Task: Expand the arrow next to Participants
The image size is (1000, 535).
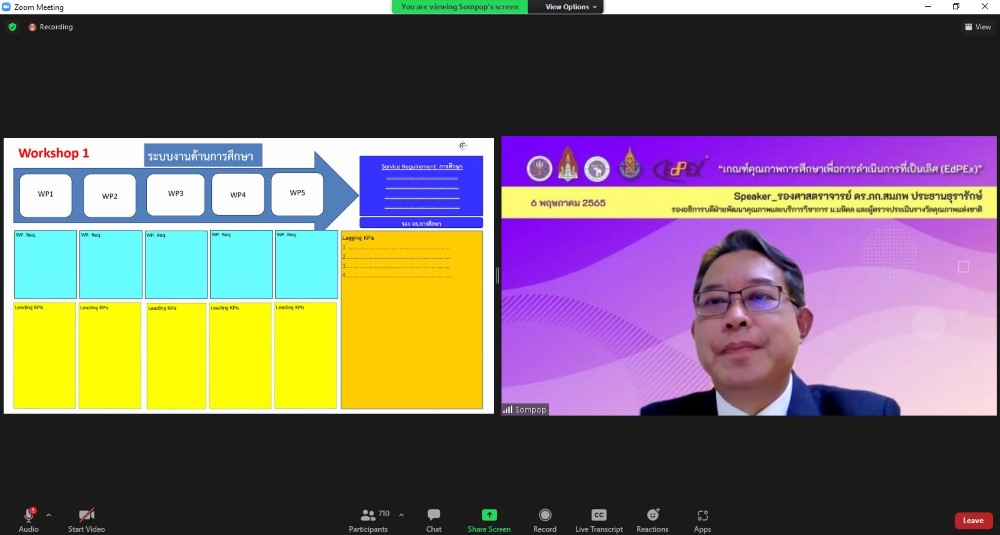Action: pos(401,515)
